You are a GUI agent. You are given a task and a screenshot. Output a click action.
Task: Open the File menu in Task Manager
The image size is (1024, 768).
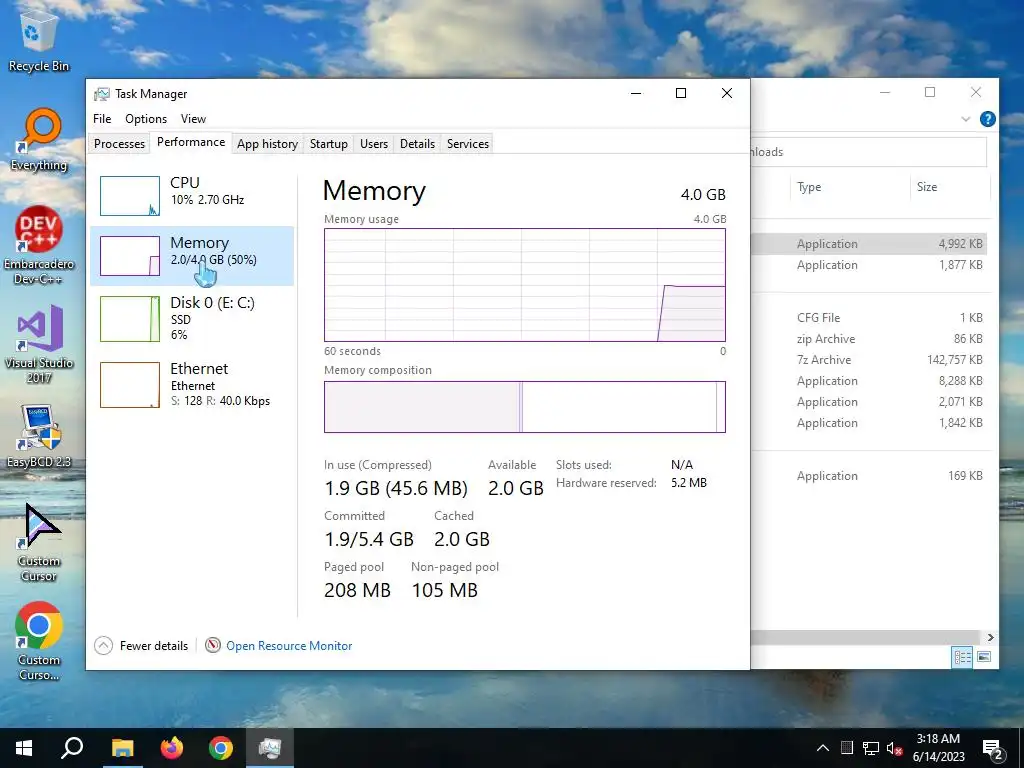[x=102, y=119]
